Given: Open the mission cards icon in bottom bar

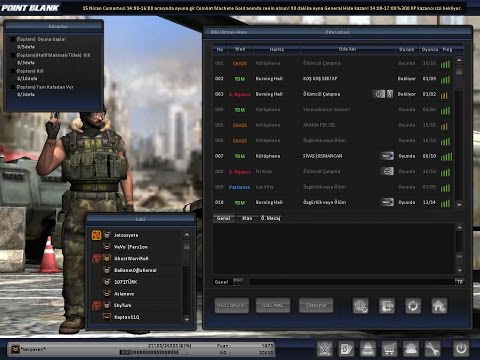Looking at the screenshot, I should tap(346, 349).
